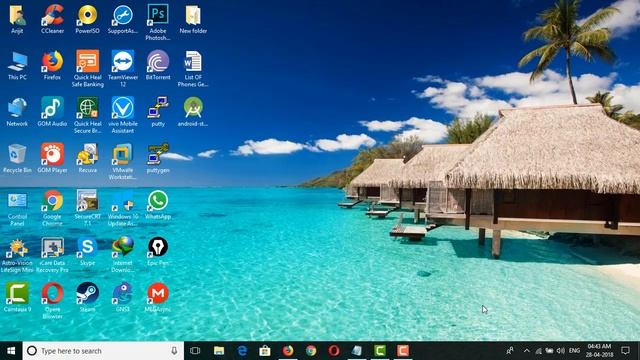The width and height of the screenshot is (640, 360).
Task: Select the Skype desktop shortcut
Action: (x=87, y=251)
